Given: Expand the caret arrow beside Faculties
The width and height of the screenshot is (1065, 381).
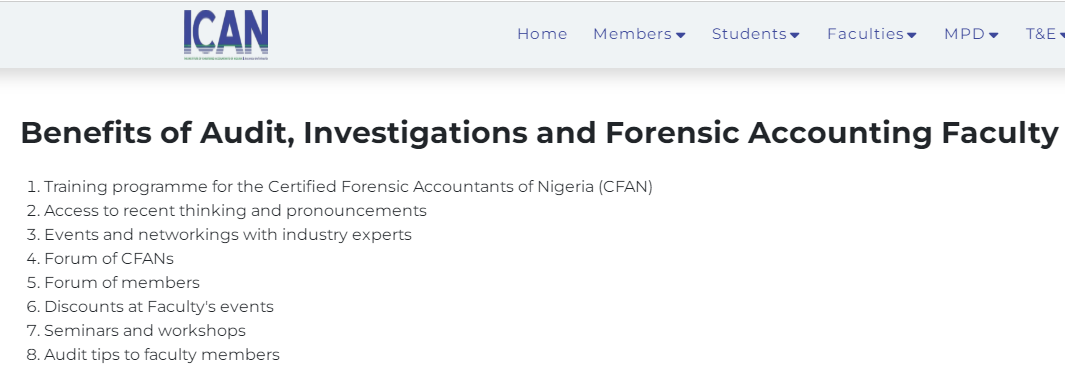Looking at the screenshot, I should (x=911, y=35).
